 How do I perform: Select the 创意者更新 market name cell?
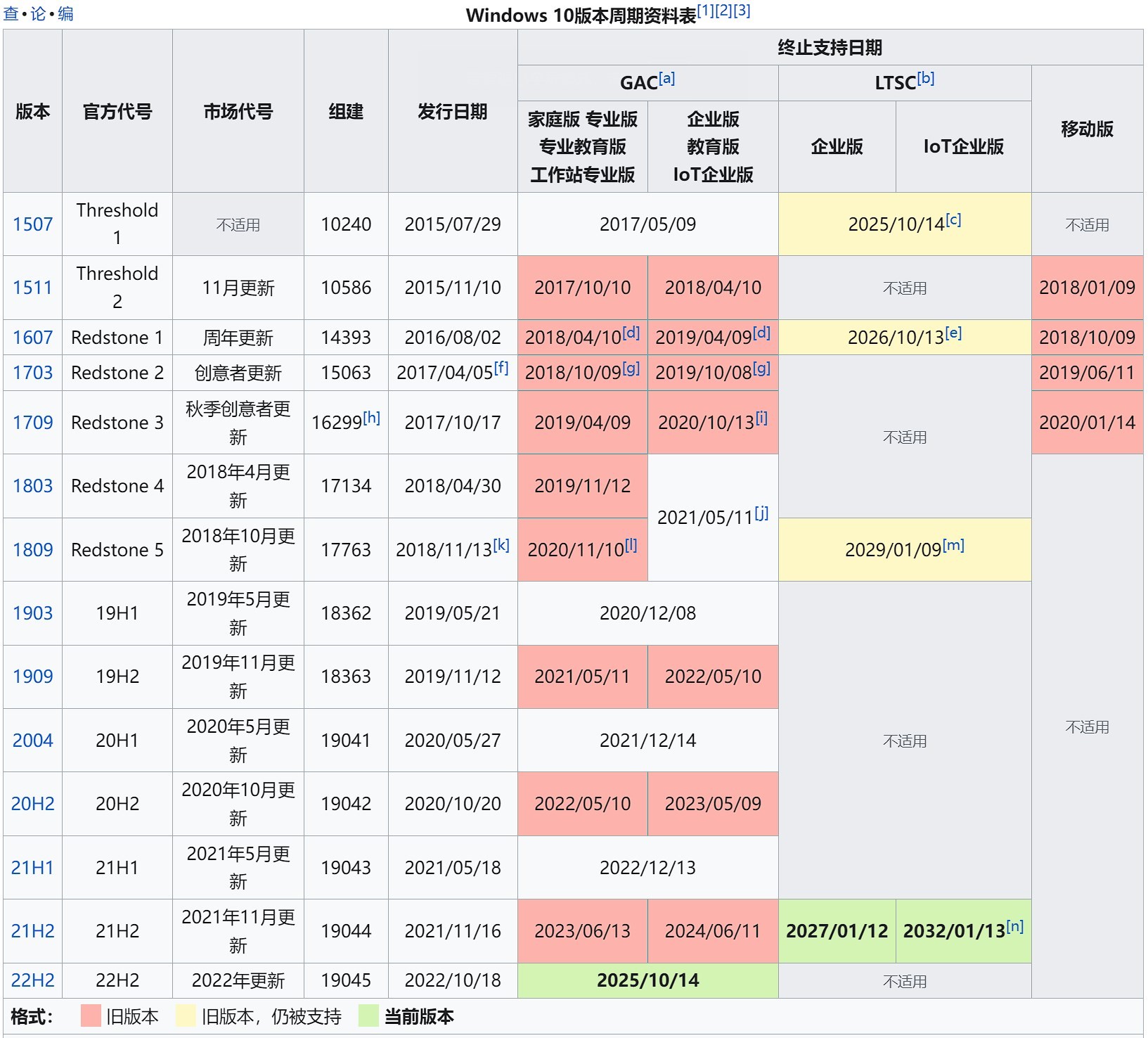(238, 373)
